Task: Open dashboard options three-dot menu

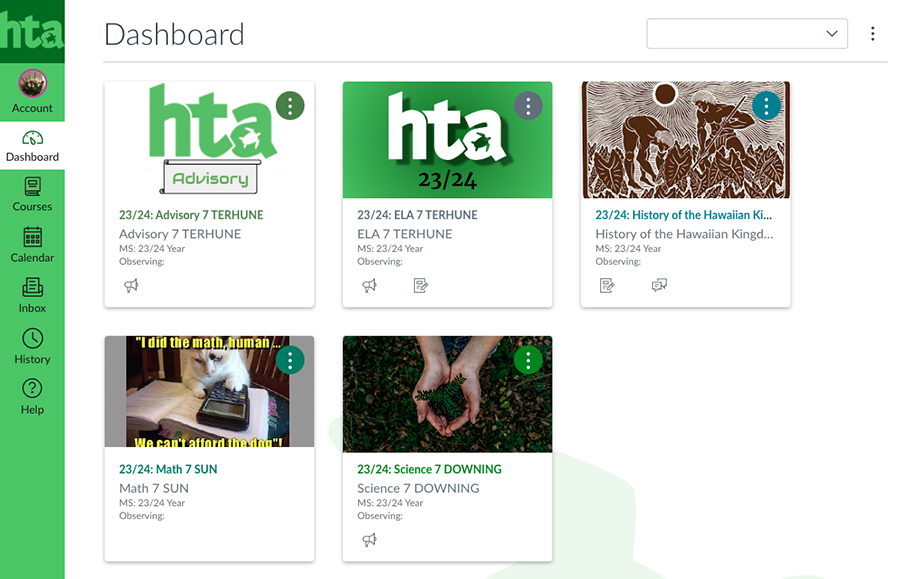Action: click(872, 34)
